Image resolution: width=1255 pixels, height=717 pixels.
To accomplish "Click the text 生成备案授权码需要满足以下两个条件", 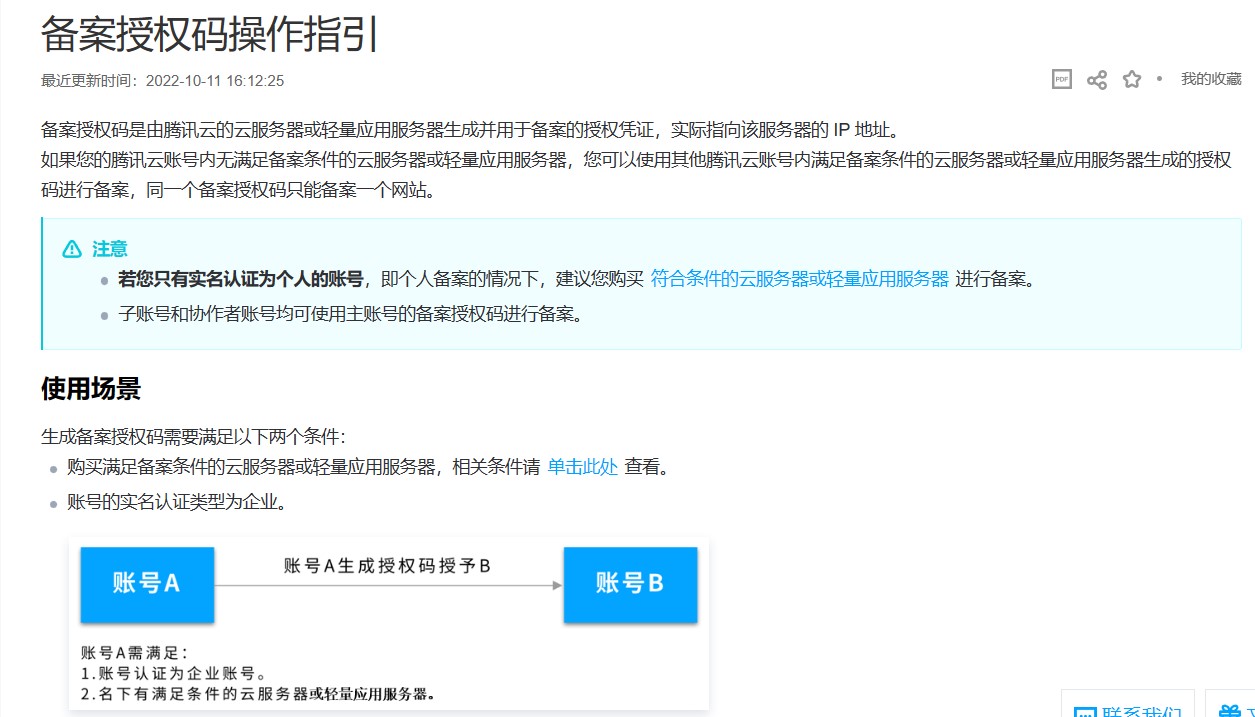I will point(193,436).
